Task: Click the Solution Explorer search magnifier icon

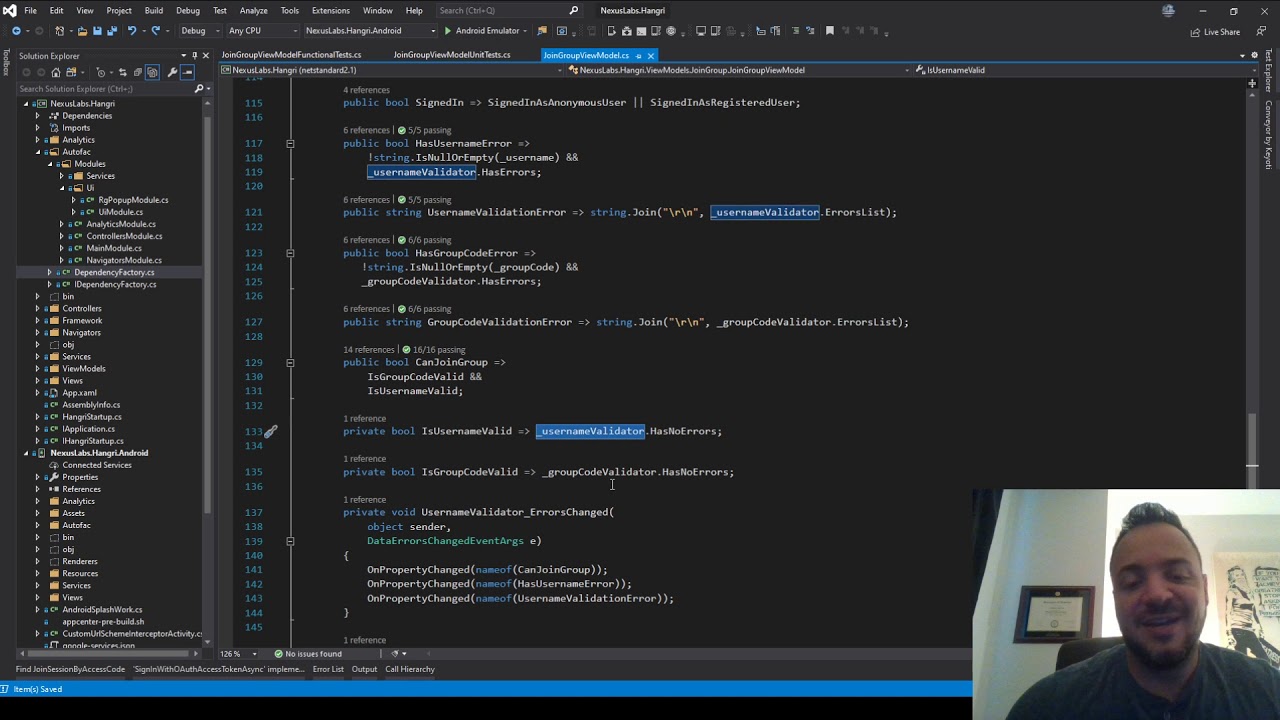Action: click(199, 88)
